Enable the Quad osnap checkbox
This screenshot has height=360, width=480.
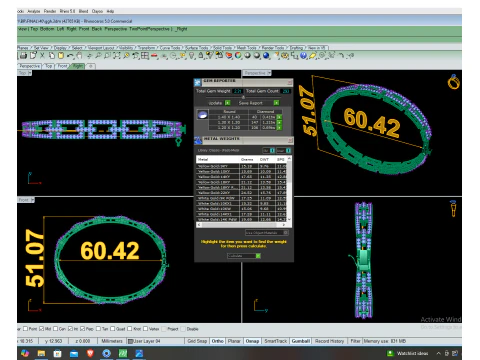(113, 329)
